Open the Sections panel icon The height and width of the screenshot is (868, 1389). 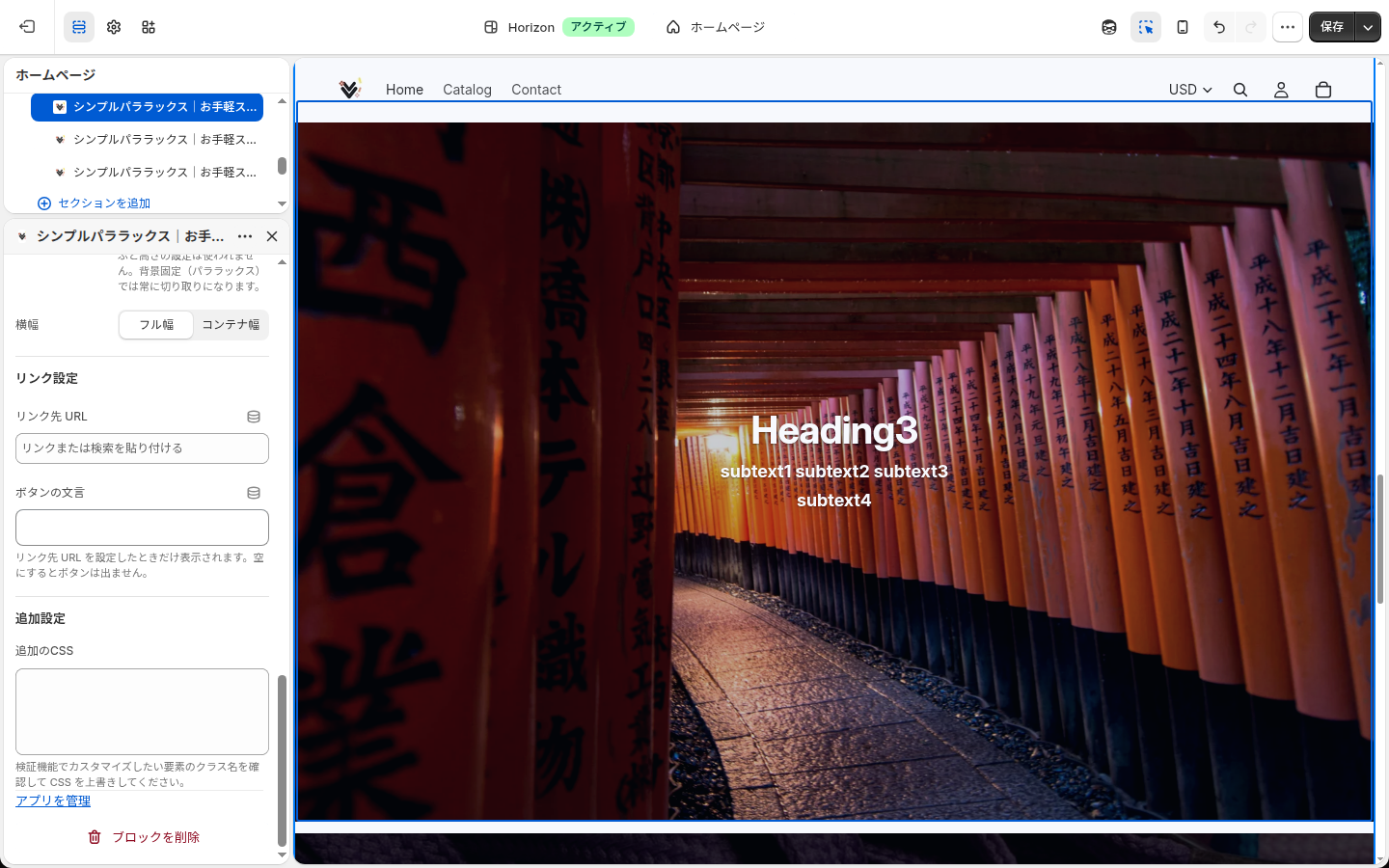click(79, 27)
